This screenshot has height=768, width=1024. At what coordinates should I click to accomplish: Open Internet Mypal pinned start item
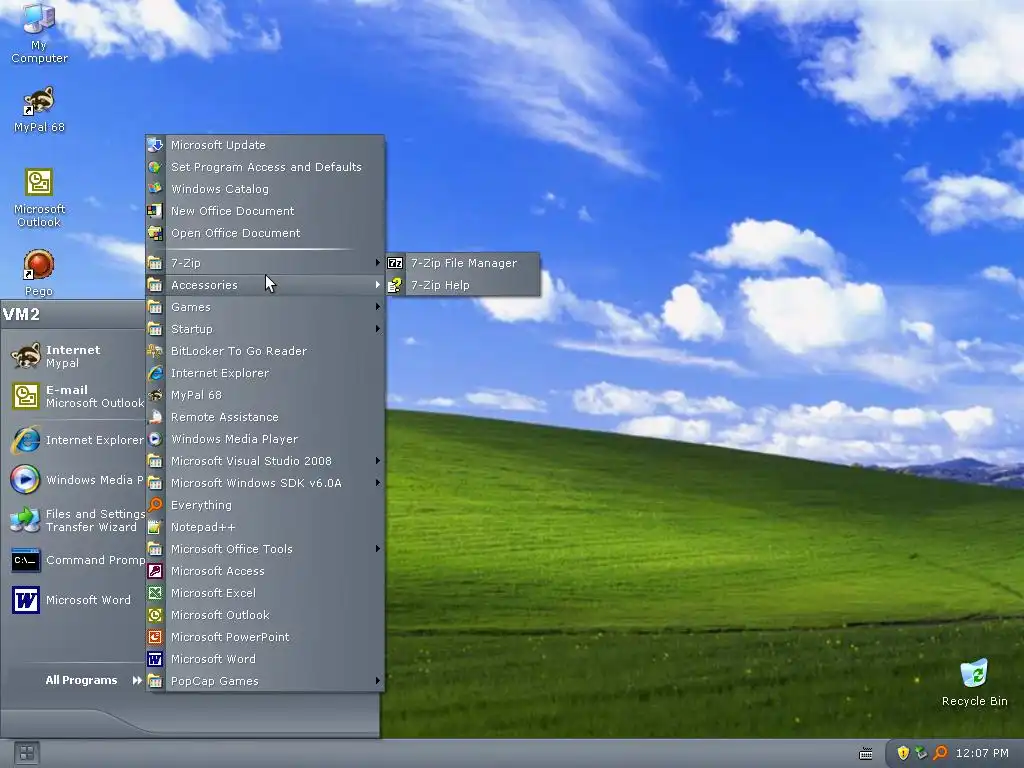tap(74, 356)
